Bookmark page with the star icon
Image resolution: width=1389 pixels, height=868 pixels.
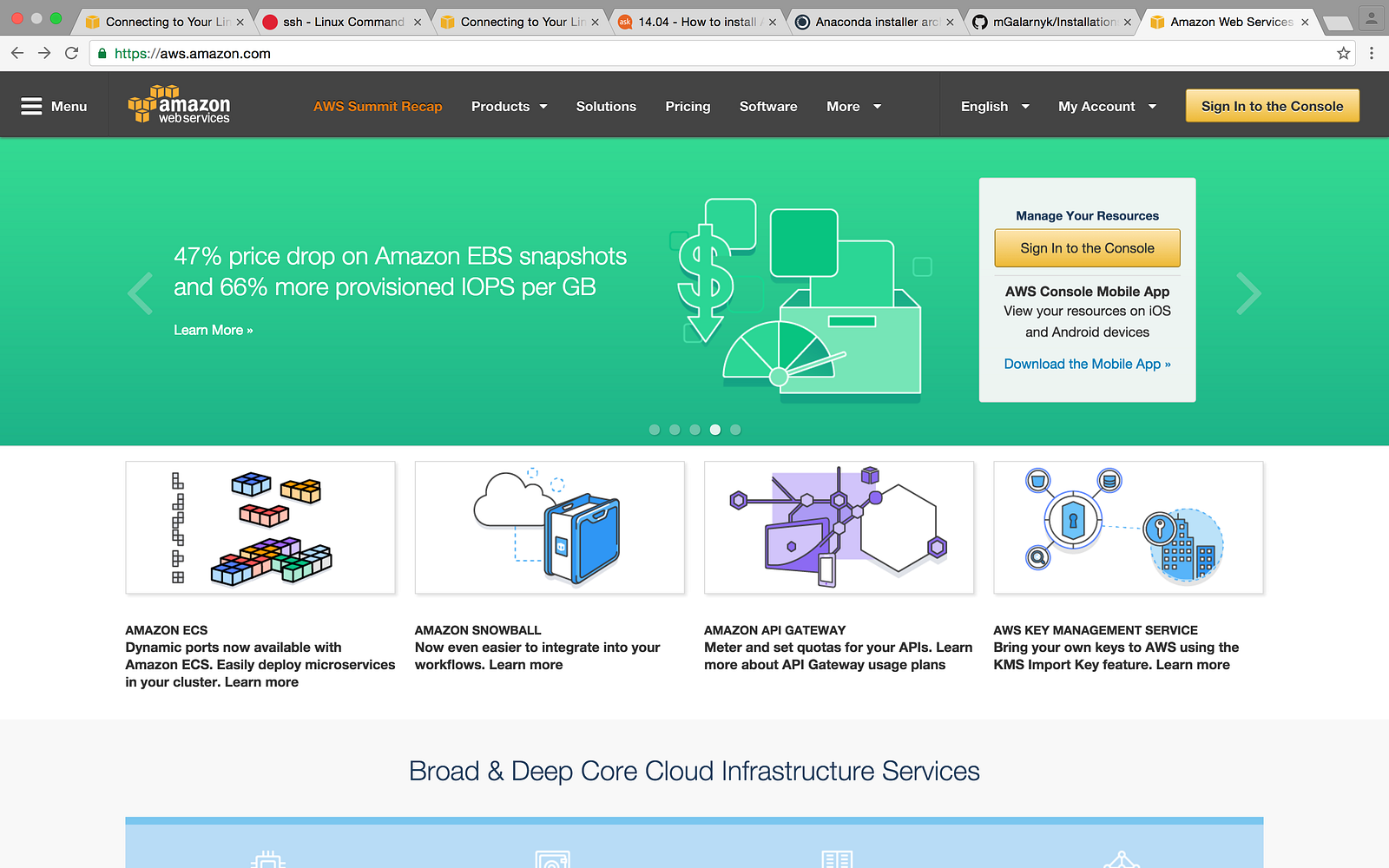point(1343,53)
